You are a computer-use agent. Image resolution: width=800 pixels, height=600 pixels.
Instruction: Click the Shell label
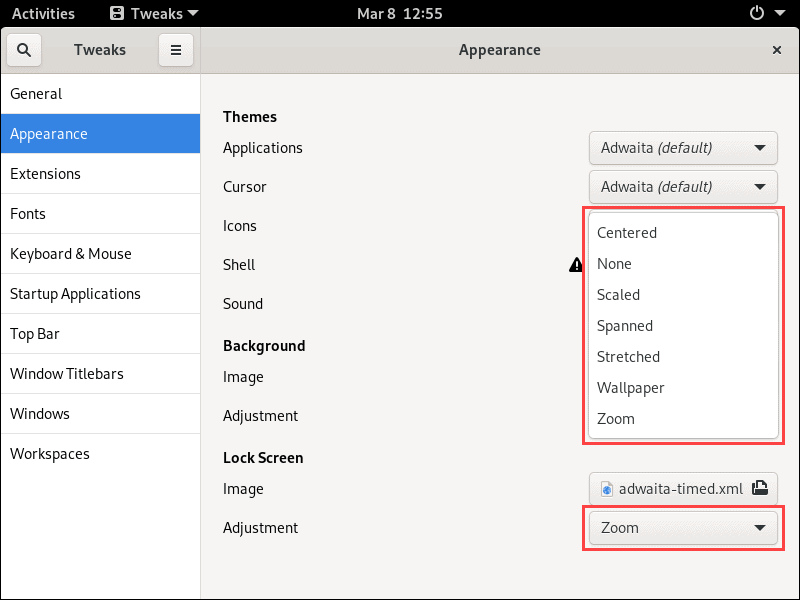click(x=239, y=265)
